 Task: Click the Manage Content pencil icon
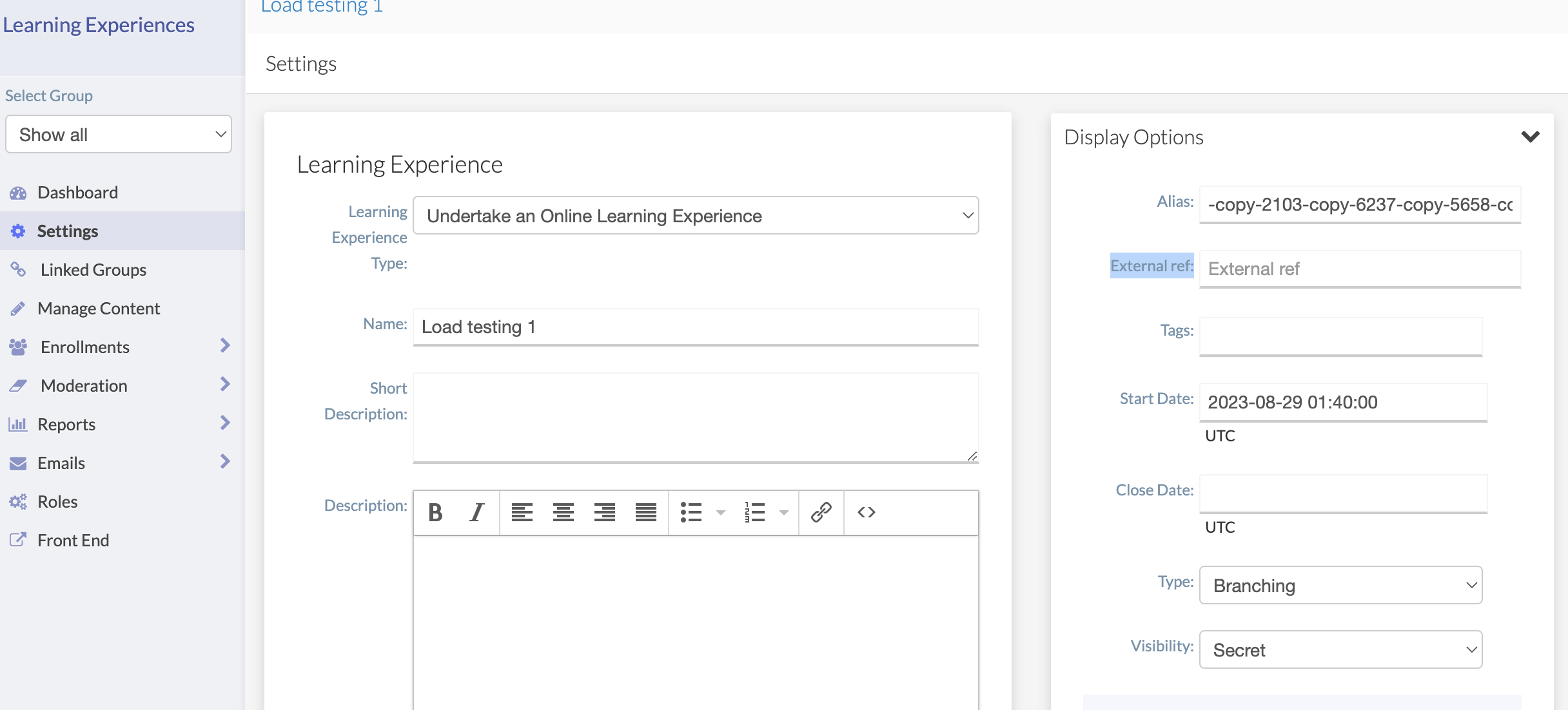click(x=18, y=309)
